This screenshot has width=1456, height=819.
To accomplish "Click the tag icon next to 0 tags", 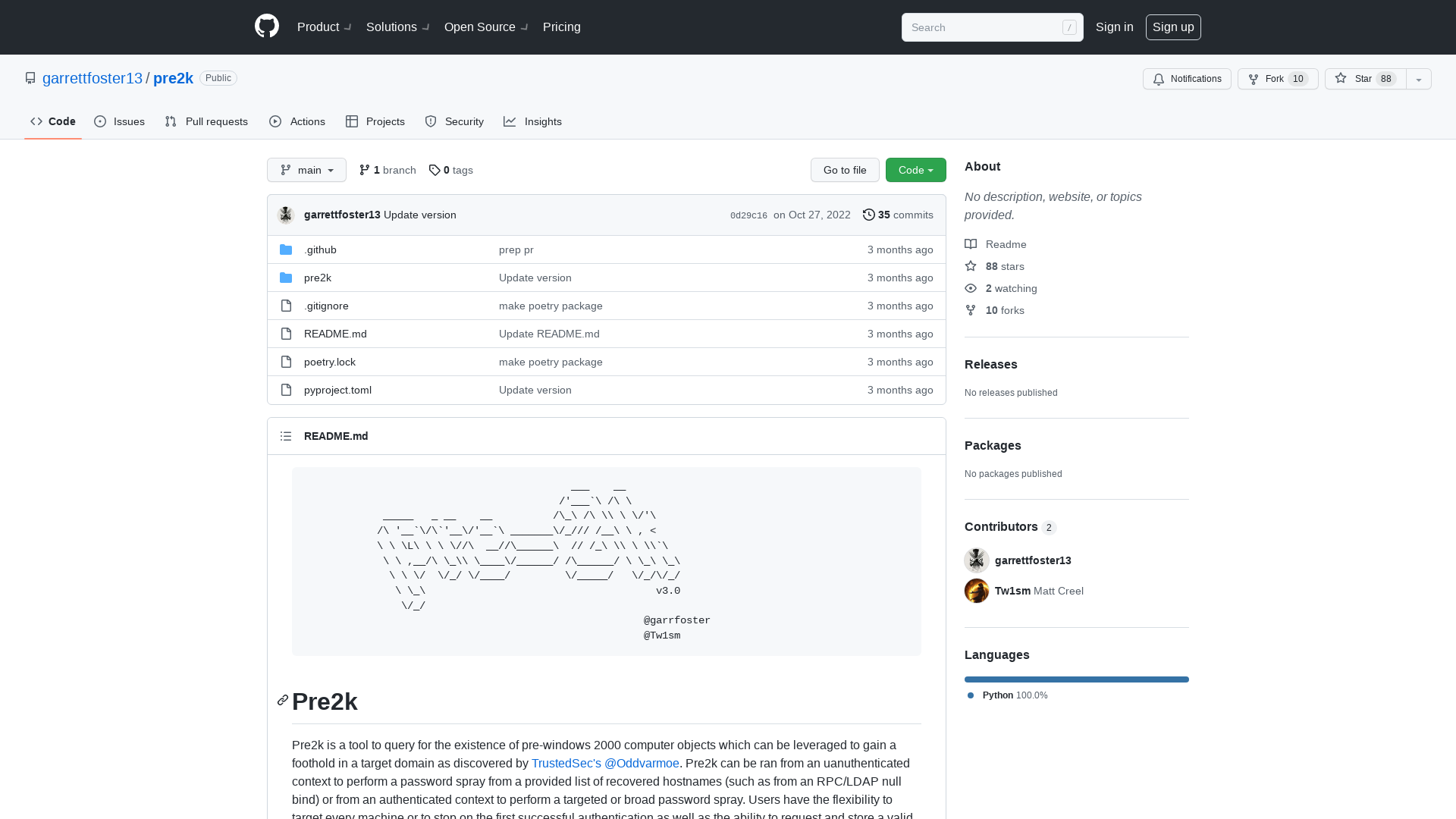I will click(435, 170).
